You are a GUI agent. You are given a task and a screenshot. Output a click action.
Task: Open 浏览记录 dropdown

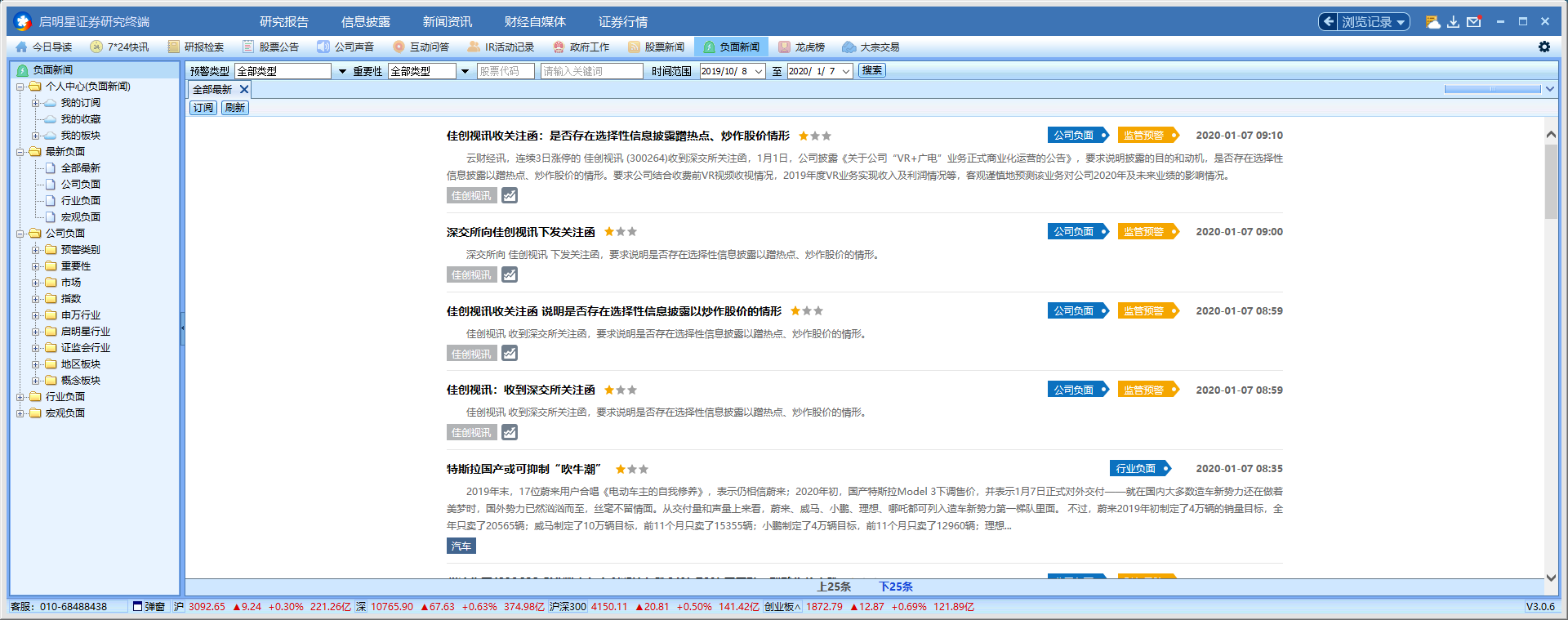(x=1364, y=22)
